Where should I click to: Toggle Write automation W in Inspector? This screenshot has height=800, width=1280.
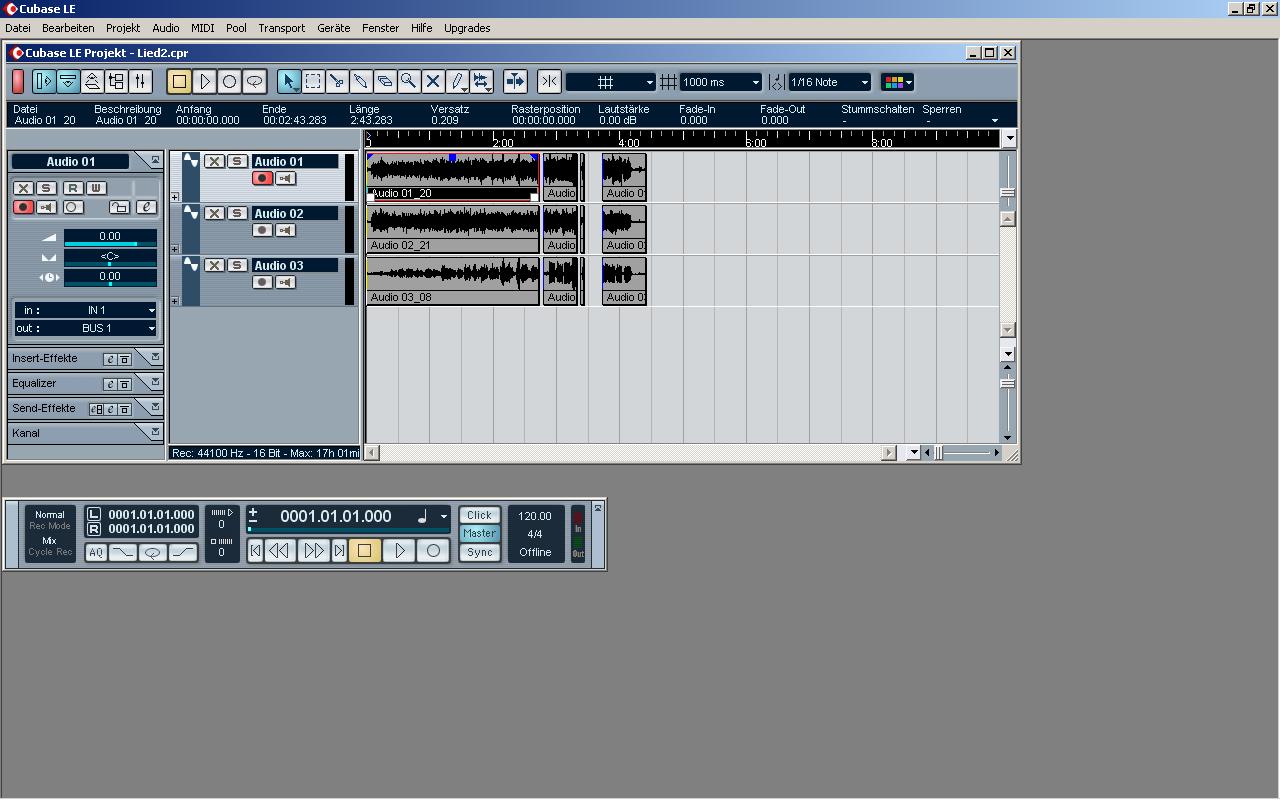pos(96,188)
